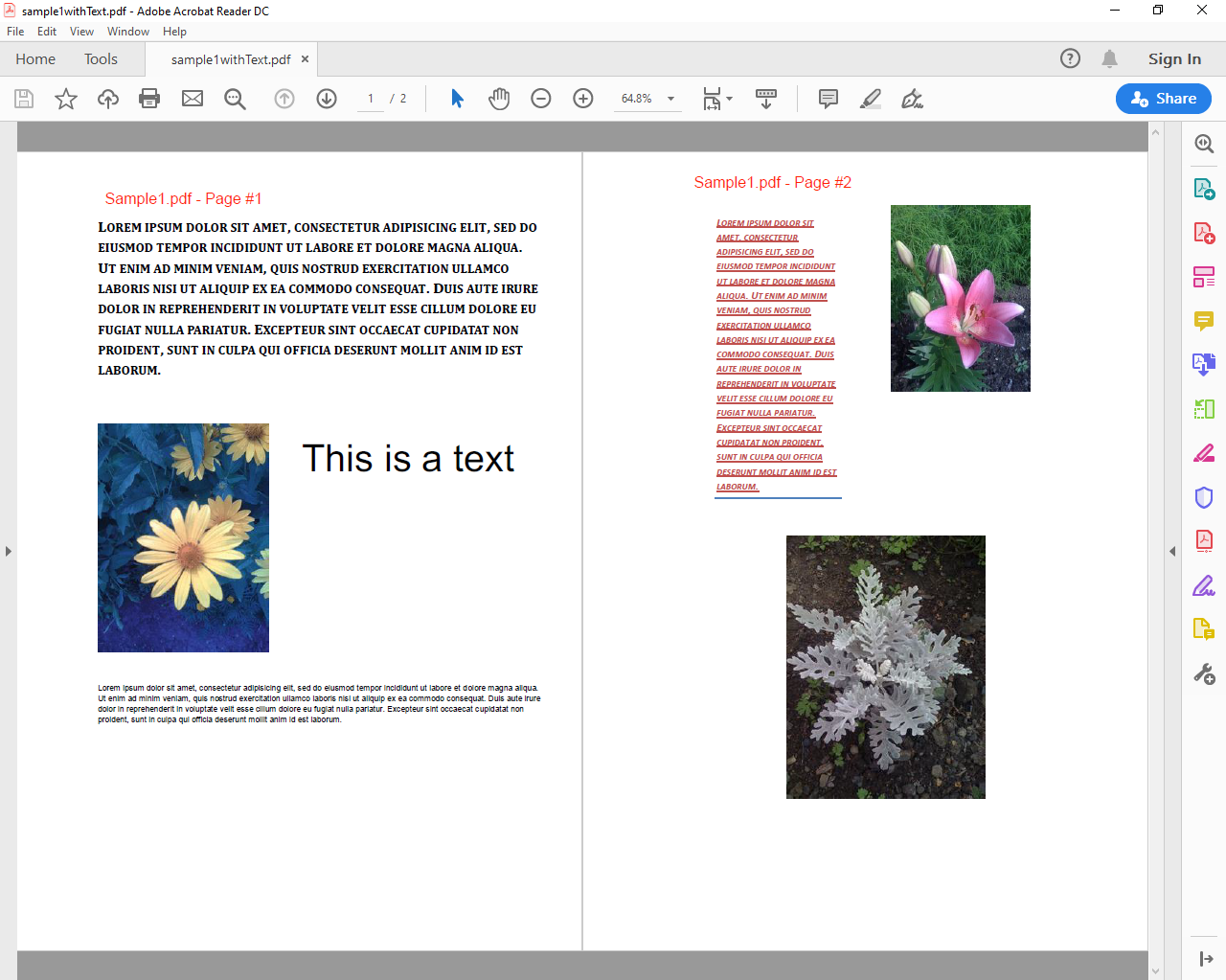Zoom in with the plus icon
This screenshot has height=980, width=1226.
[x=582, y=98]
